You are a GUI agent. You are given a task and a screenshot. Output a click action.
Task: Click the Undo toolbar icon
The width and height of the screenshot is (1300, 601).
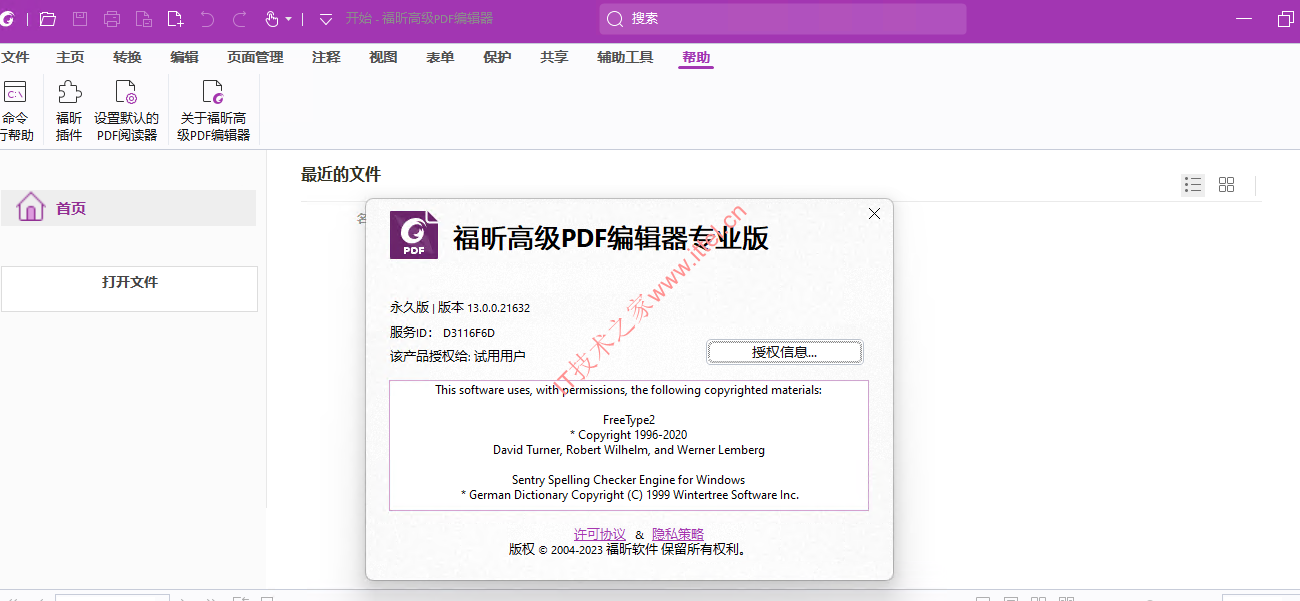click(x=207, y=18)
